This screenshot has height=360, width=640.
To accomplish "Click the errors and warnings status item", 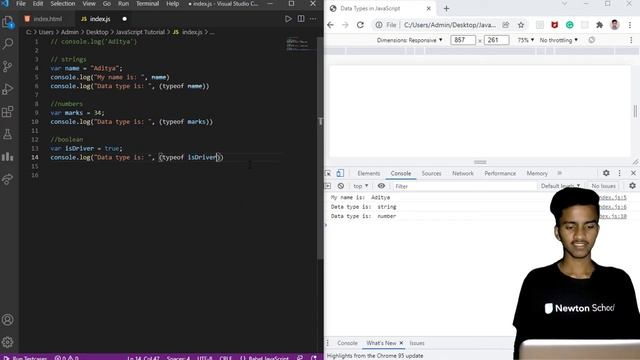I will click(66, 357).
